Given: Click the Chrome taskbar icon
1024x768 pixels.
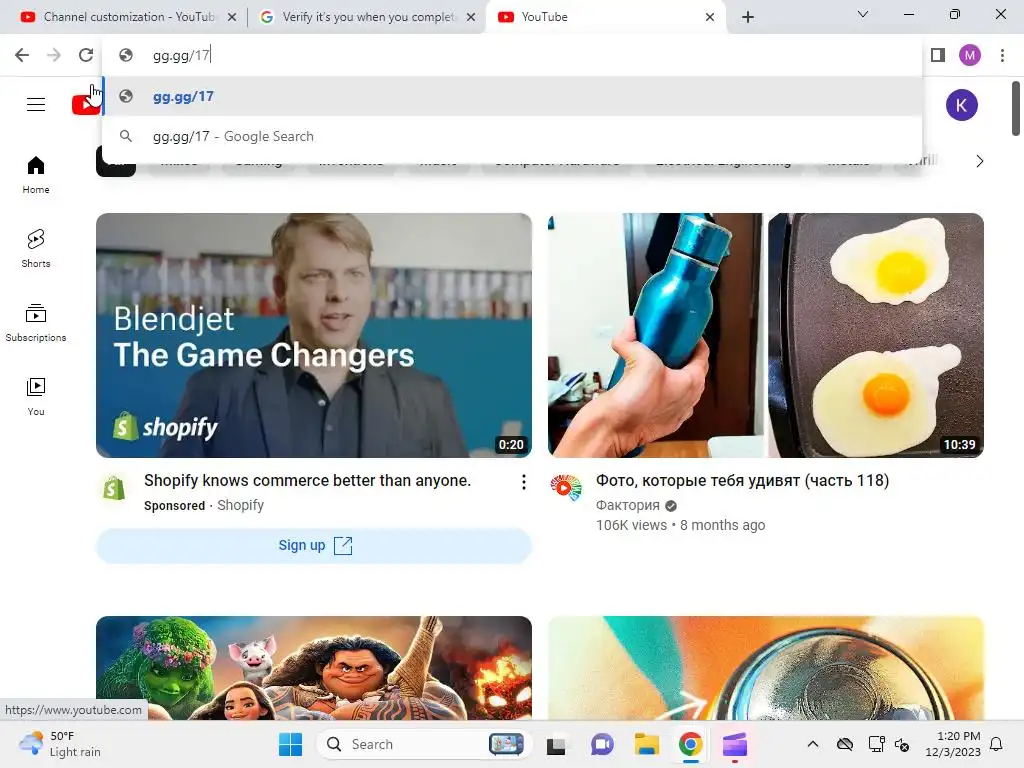Looking at the screenshot, I should (x=690, y=744).
